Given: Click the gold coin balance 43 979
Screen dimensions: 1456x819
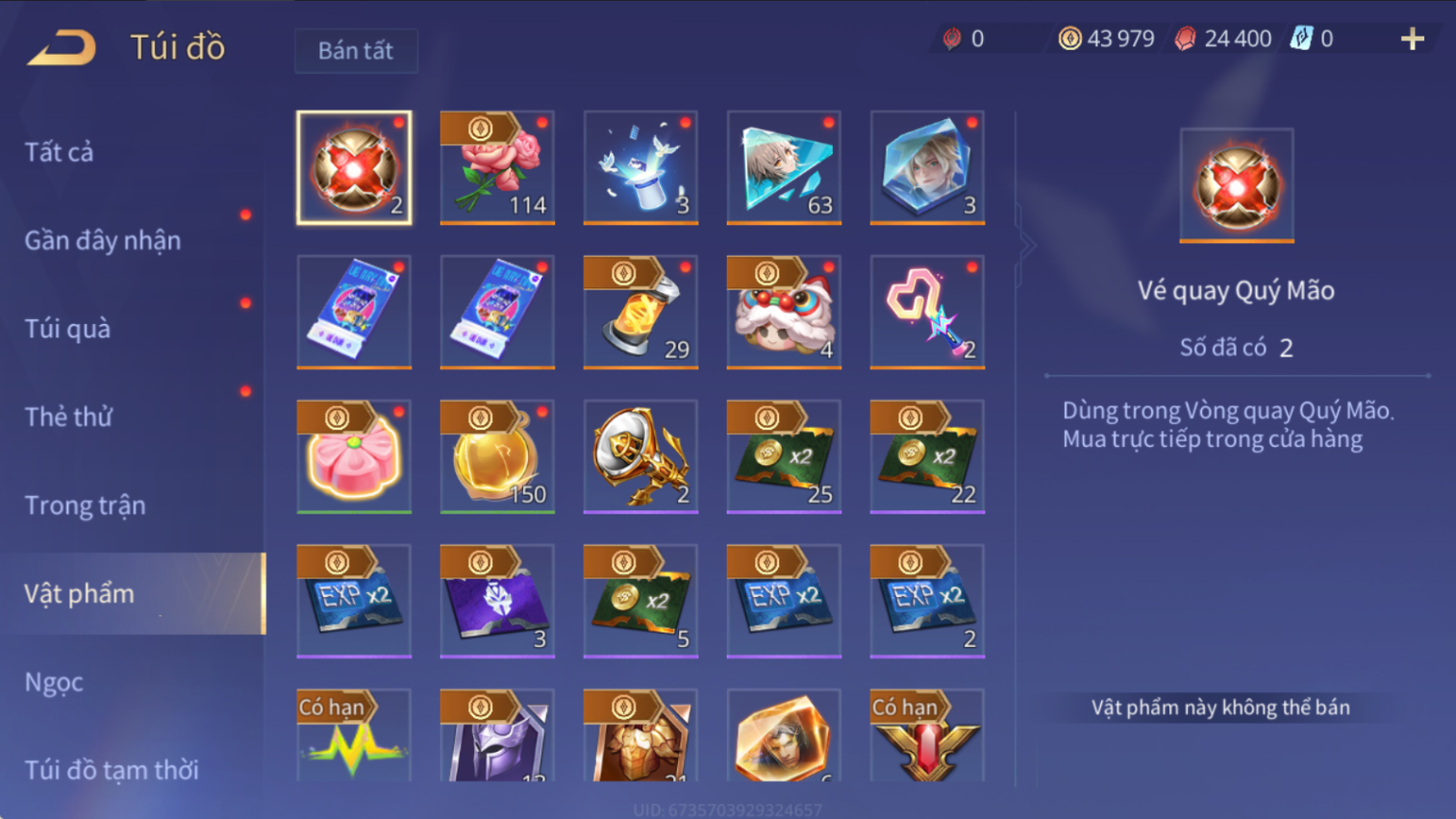Looking at the screenshot, I should pos(1106,38).
